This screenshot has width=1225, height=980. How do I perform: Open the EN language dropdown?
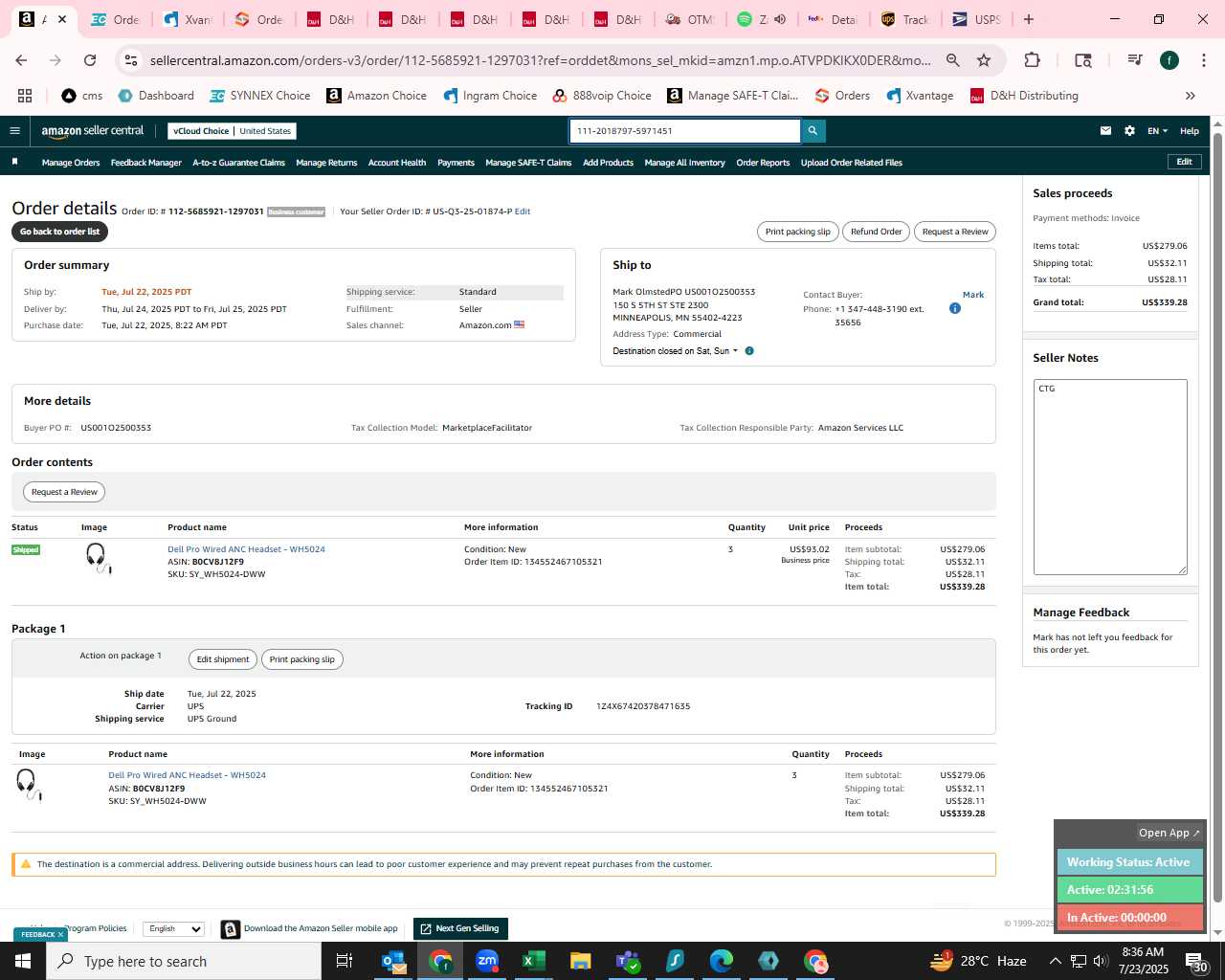pos(1157,131)
